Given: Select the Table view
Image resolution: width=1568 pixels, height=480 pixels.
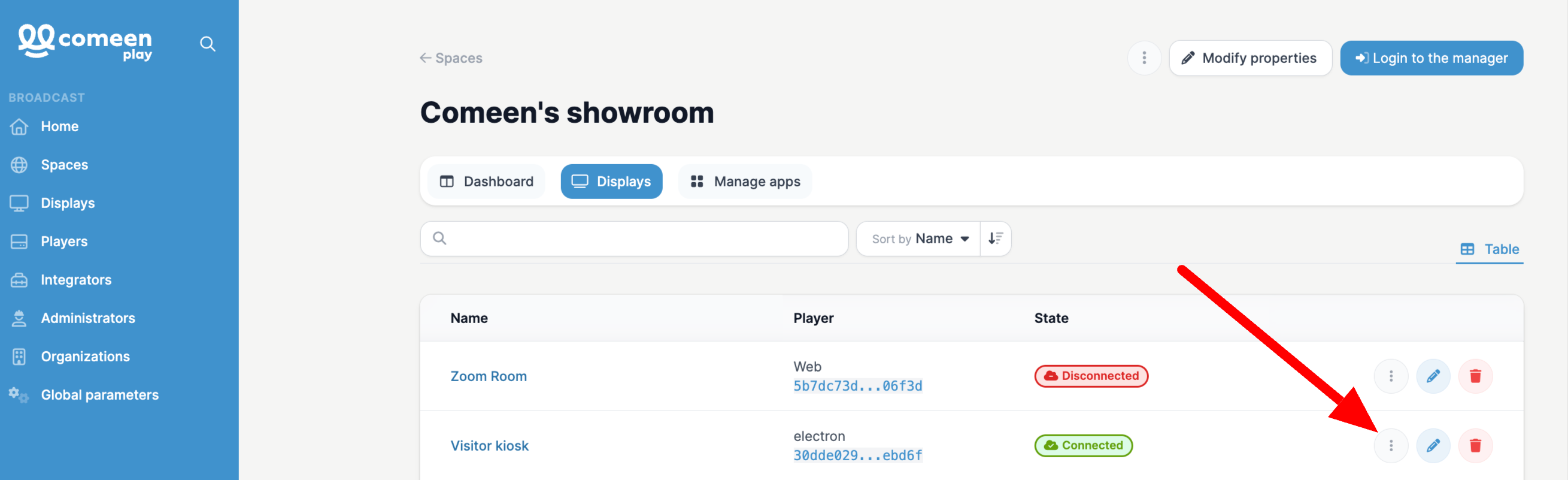Looking at the screenshot, I should tap(1489, 249).
